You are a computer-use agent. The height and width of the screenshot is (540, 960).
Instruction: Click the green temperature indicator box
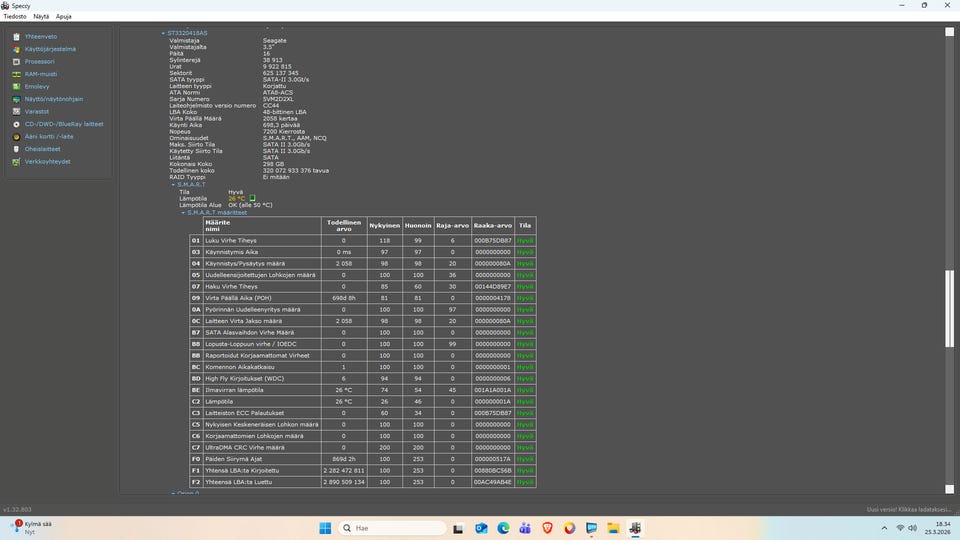pos(252,198)
